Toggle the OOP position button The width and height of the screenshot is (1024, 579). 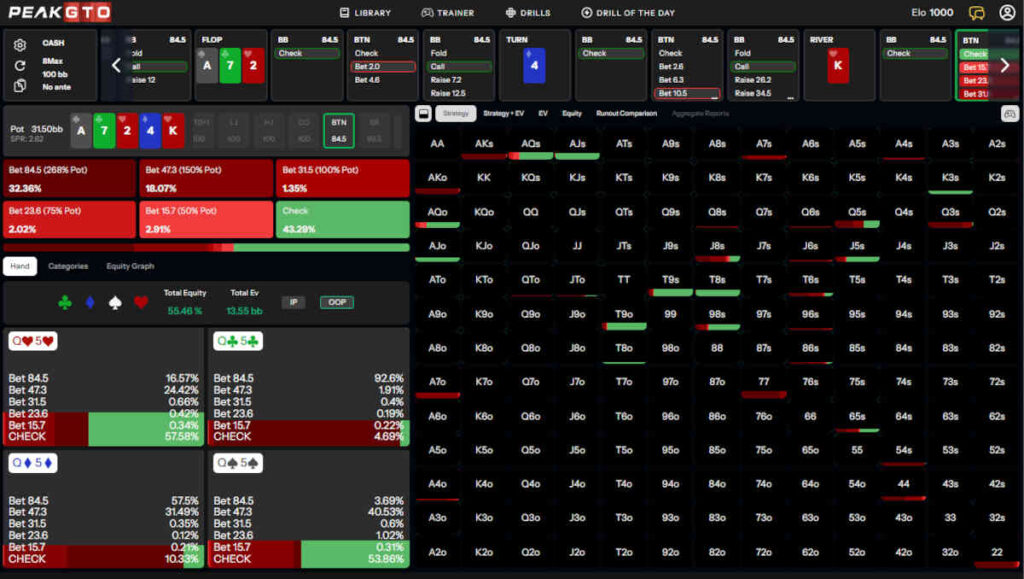coord(337,302)
